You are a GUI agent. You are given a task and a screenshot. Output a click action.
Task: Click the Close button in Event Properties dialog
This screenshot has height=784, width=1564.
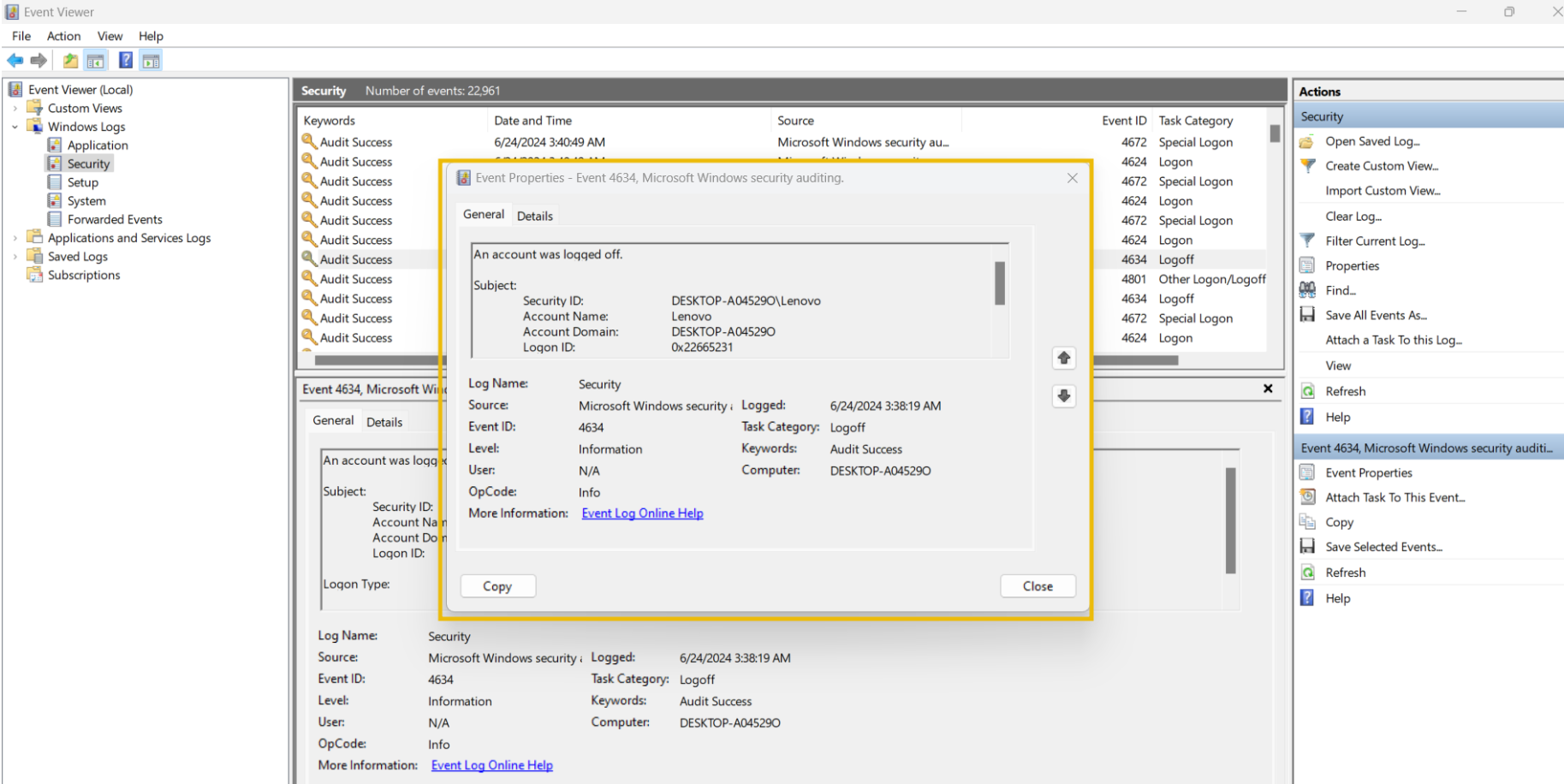[1038, 586]
